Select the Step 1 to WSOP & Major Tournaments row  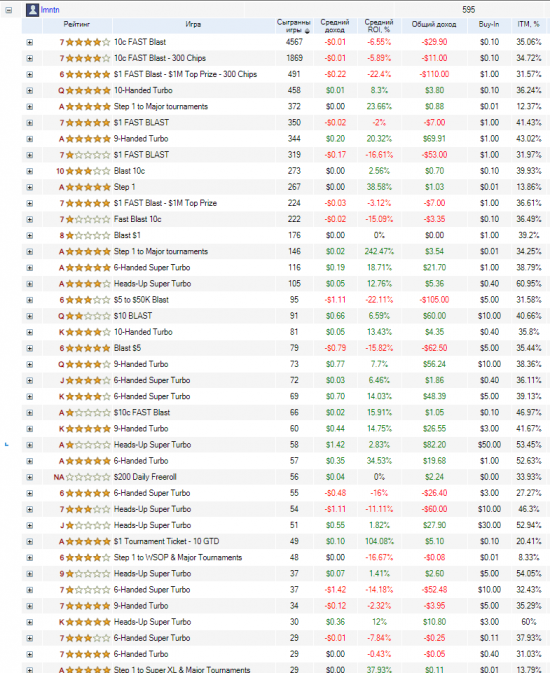tap(286, 558)
